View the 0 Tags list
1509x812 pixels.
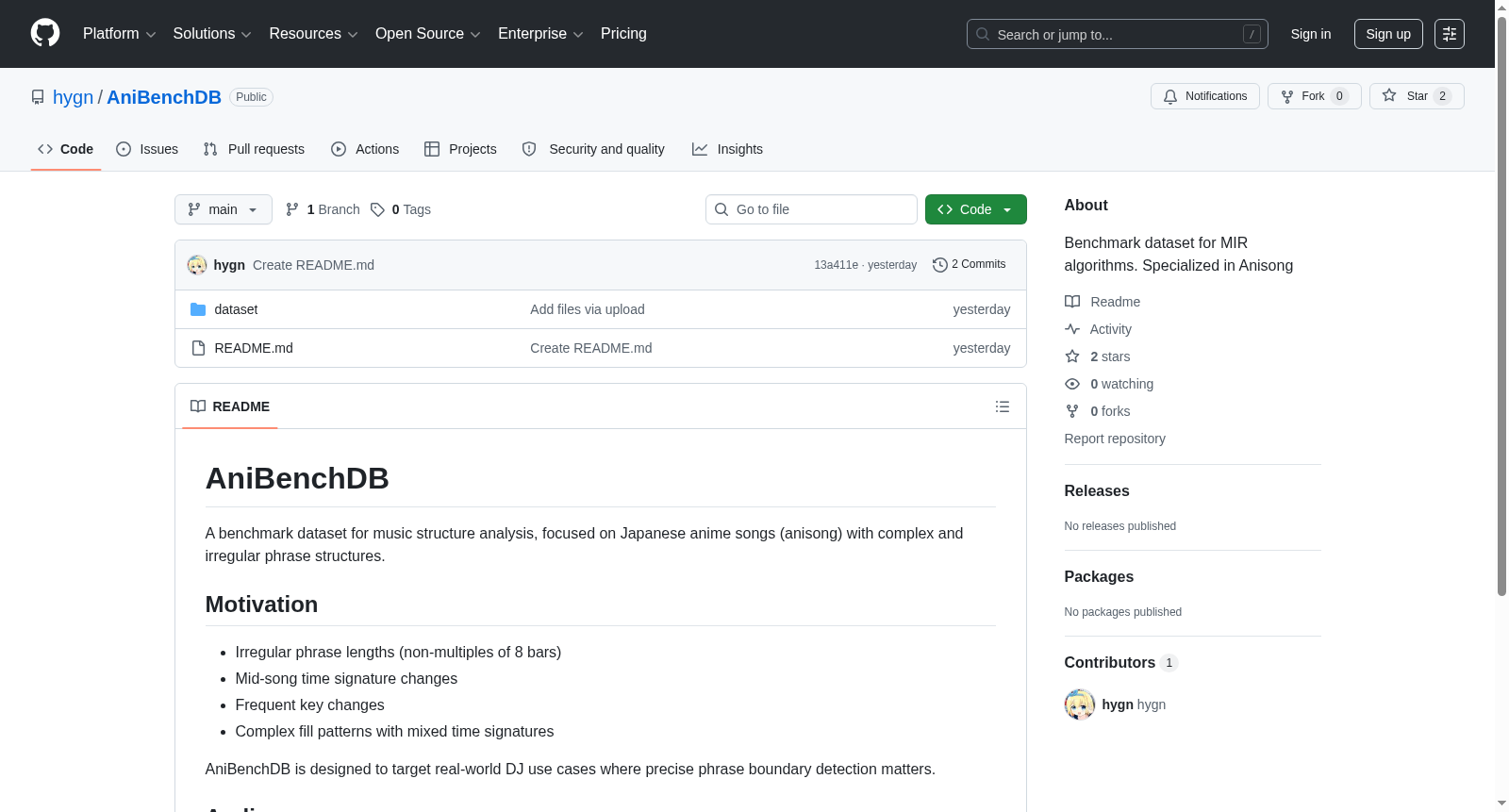coord(401,209)
